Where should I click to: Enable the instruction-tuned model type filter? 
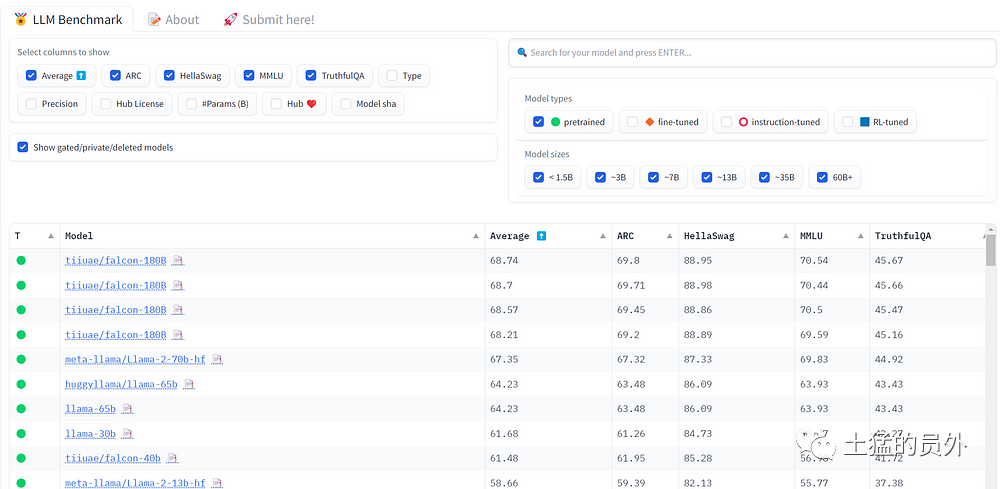click(x=726, y=121)
